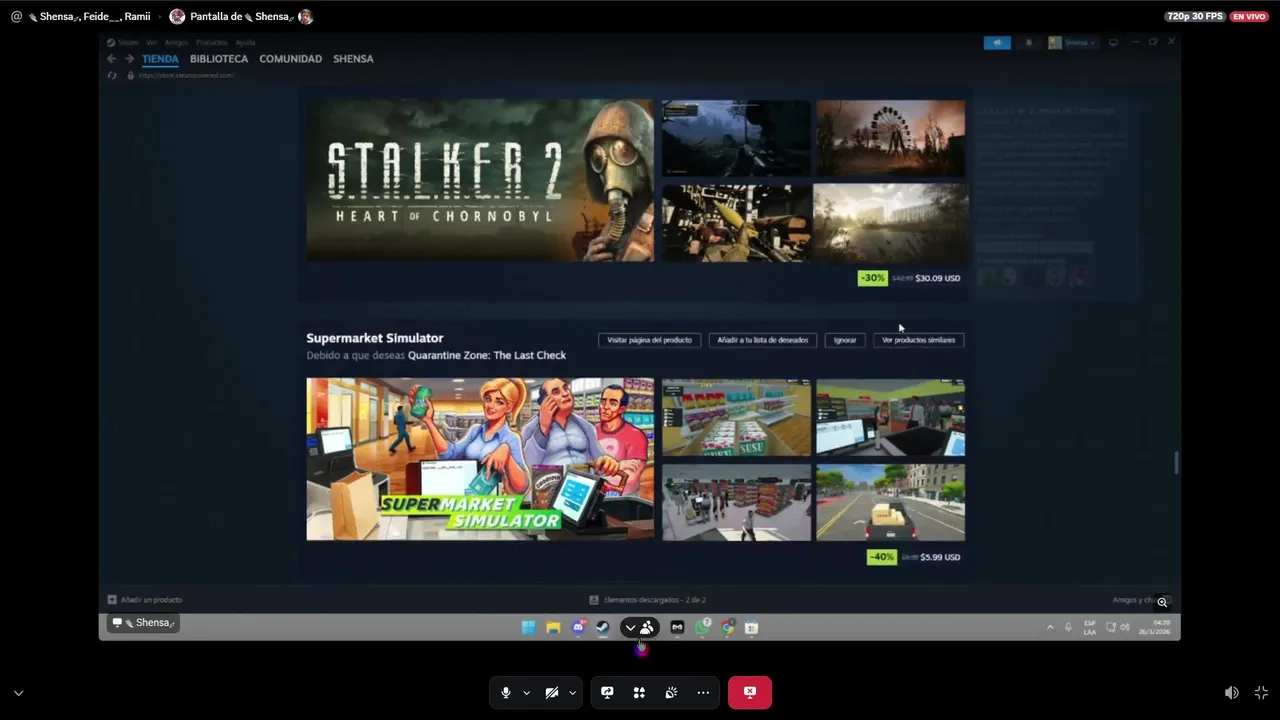
Task: Open File Explorer in shared taskbar
Action: [553, 628]
